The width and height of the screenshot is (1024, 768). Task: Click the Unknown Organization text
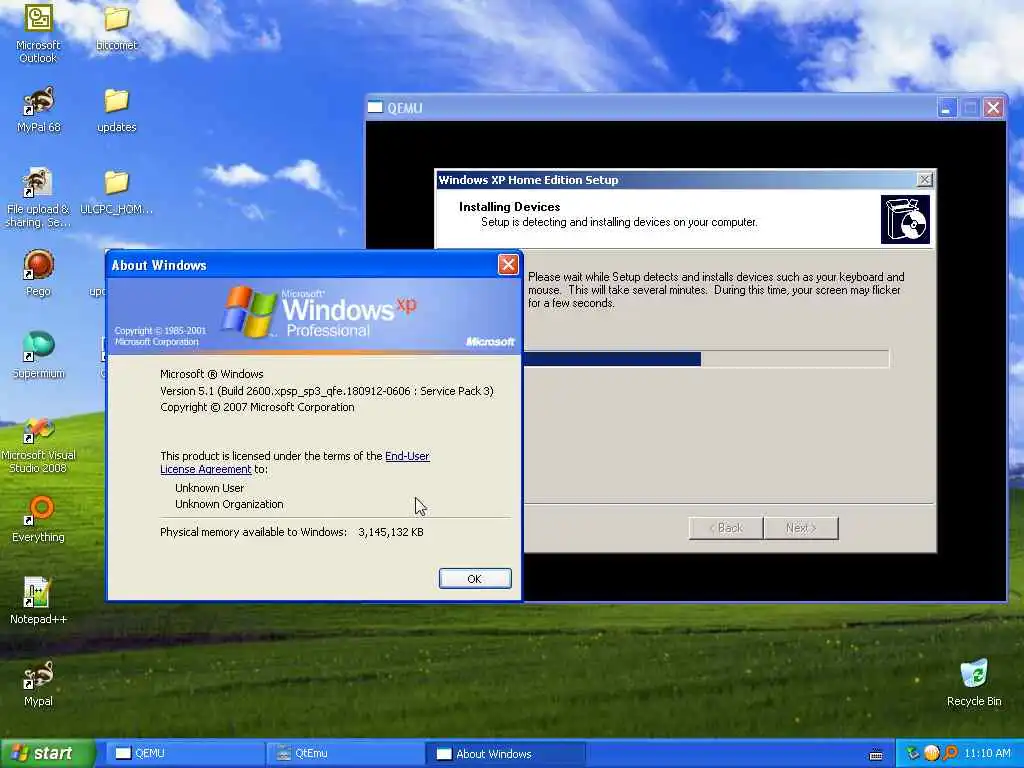(229, 504)
